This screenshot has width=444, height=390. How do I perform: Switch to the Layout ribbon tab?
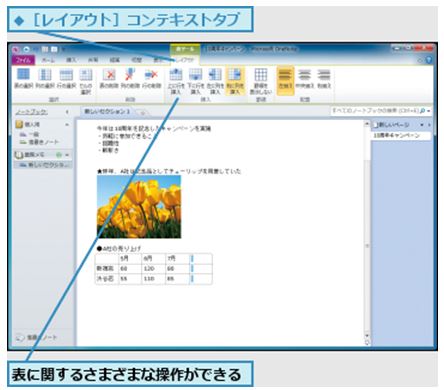point(184,60)
